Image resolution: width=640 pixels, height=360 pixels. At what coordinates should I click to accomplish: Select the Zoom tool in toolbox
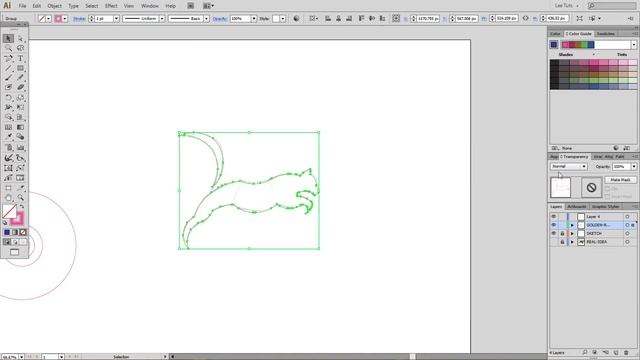coord(20,198)
